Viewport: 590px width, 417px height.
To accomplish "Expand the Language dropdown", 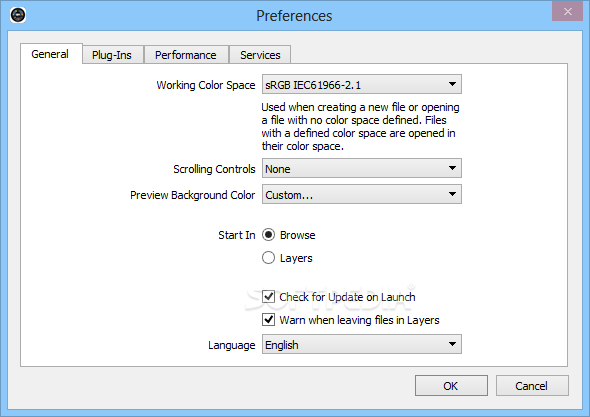I will [x=362, y=344].
